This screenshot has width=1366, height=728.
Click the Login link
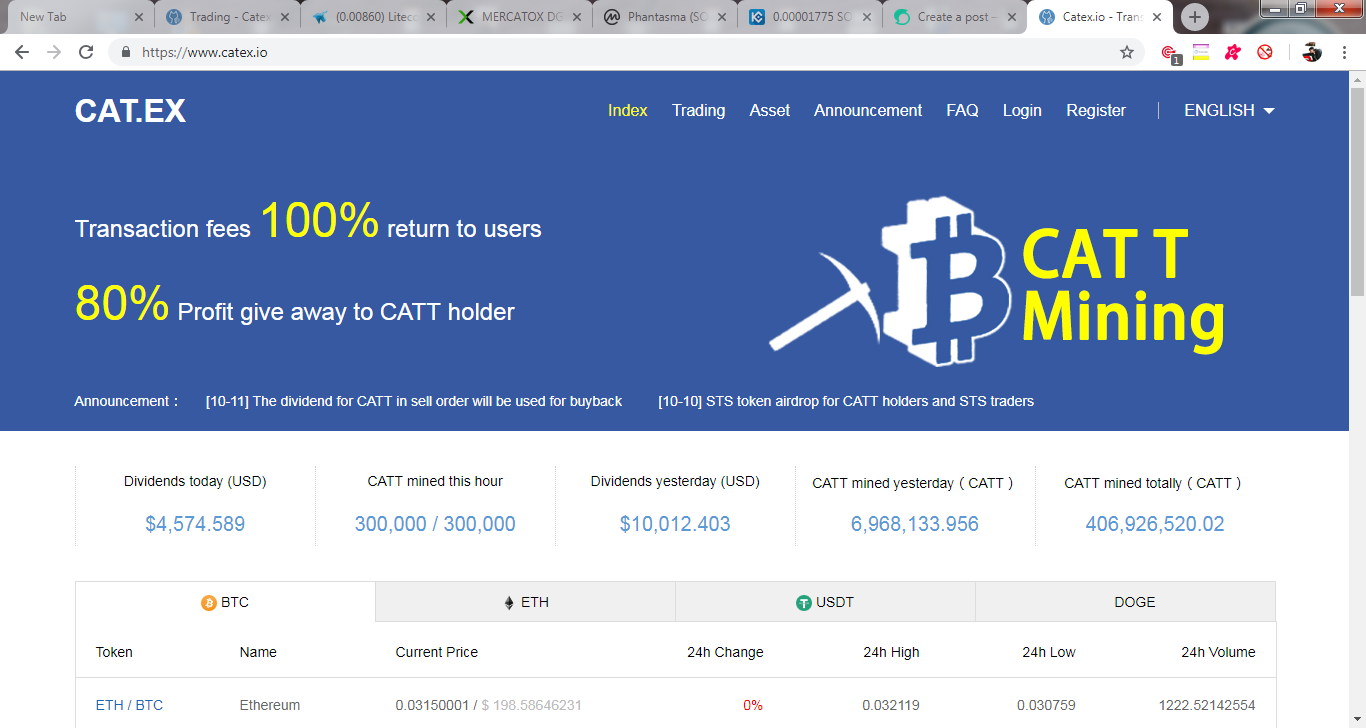click(1022, 111)
